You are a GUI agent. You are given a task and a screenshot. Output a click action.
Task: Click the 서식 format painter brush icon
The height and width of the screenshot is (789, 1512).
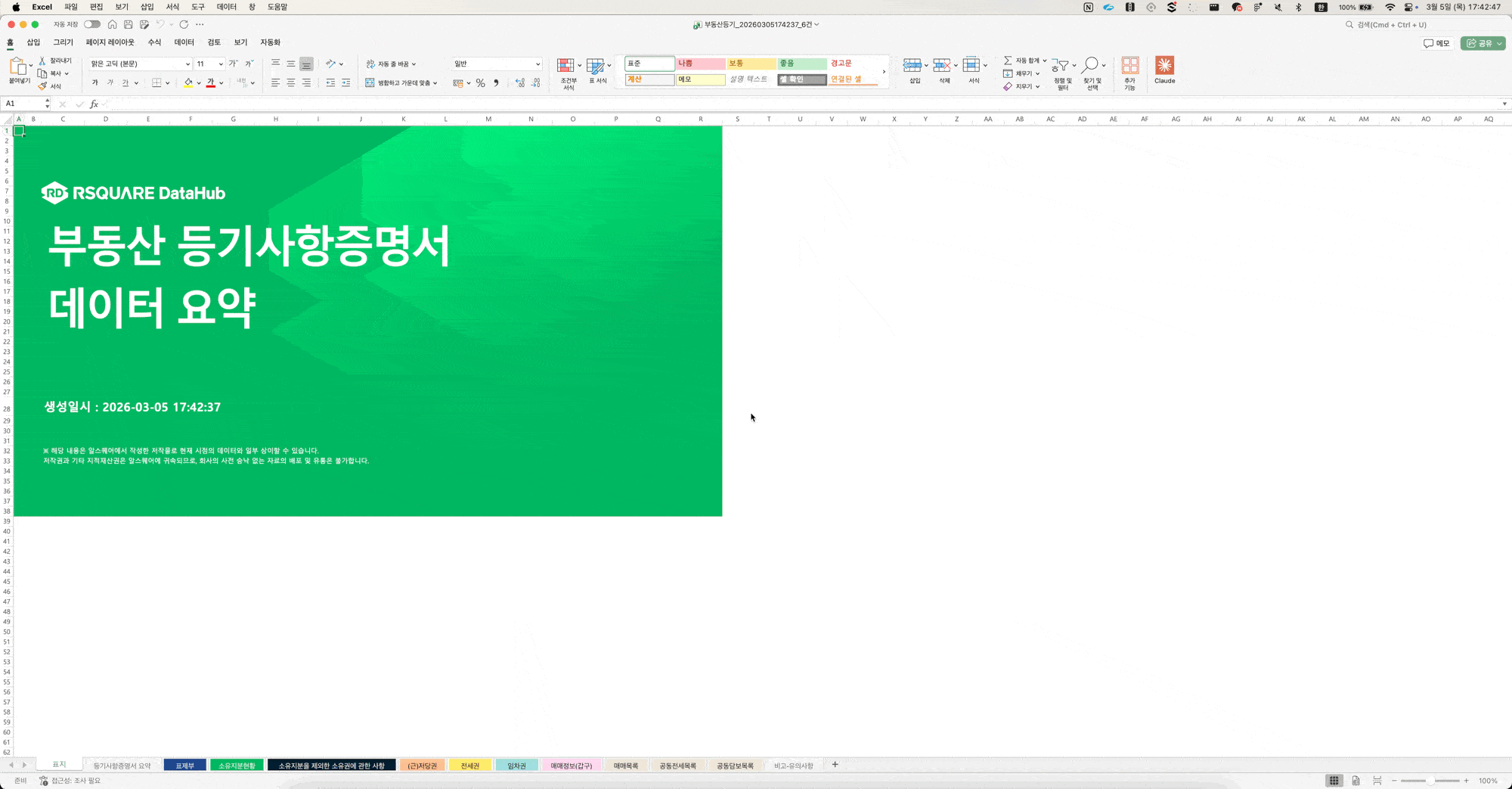43,86
